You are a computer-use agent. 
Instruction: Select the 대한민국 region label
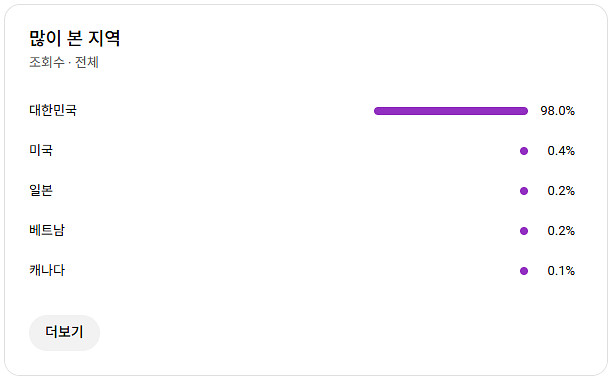pyautogui.click(x=53, y=110)
